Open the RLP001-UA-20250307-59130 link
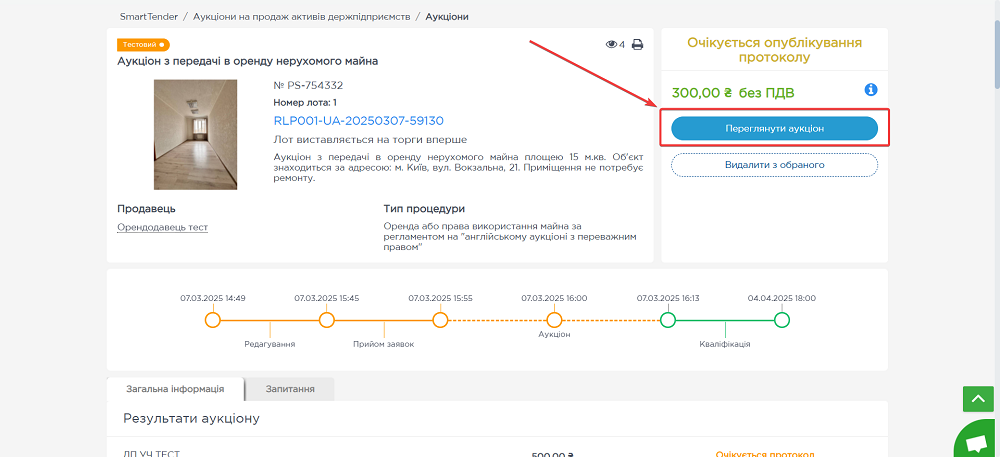 (358, 121)
